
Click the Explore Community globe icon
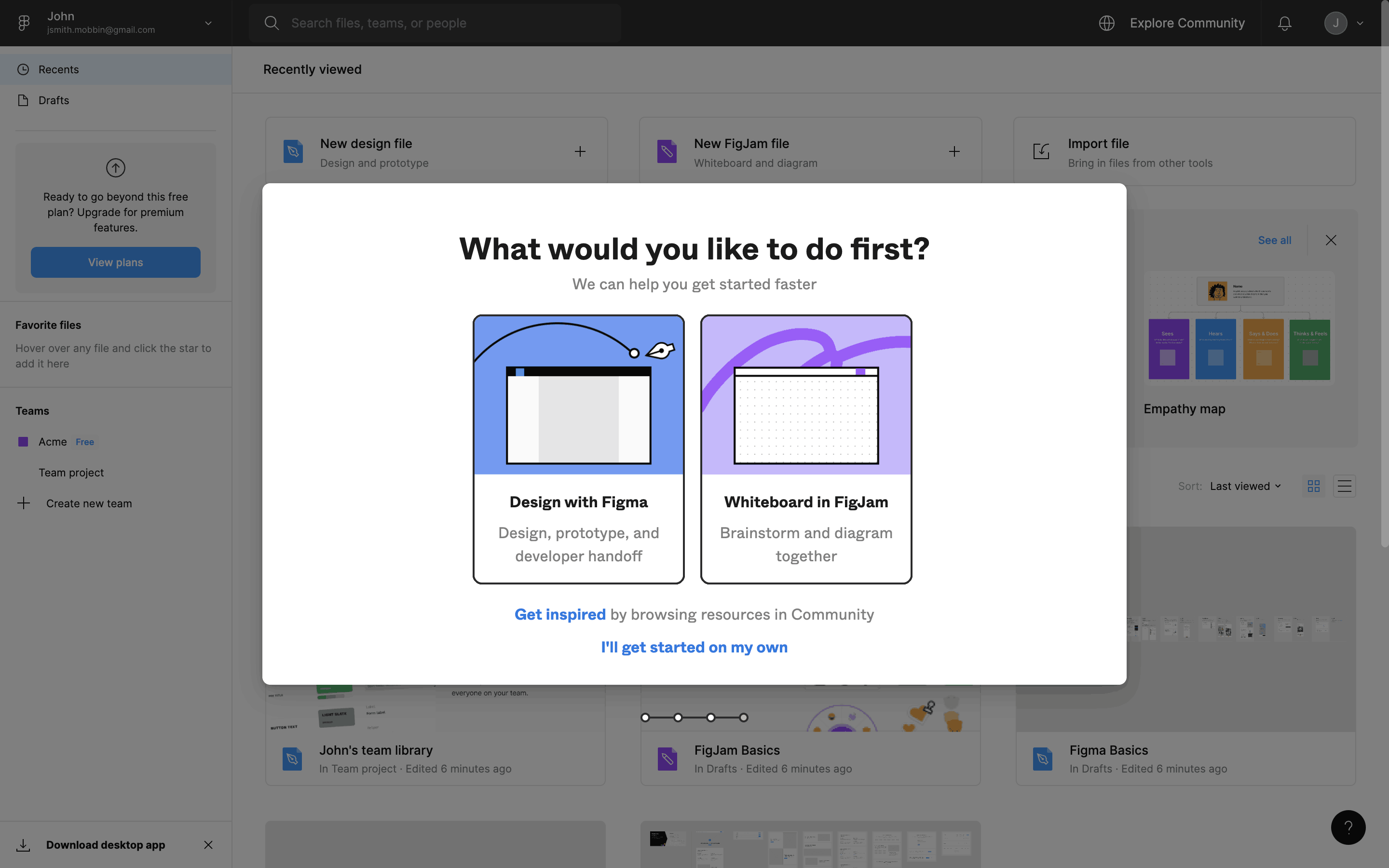click(1106, 23)
